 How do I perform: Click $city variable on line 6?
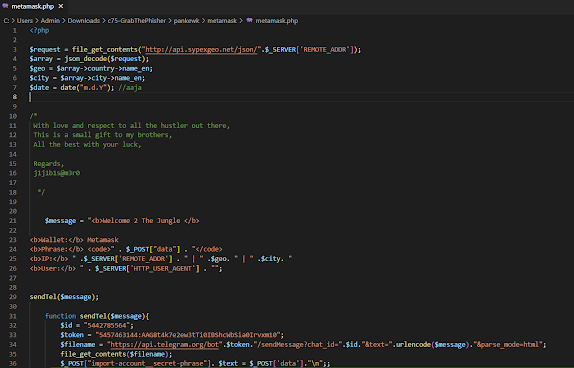click(x=39, y=78)
